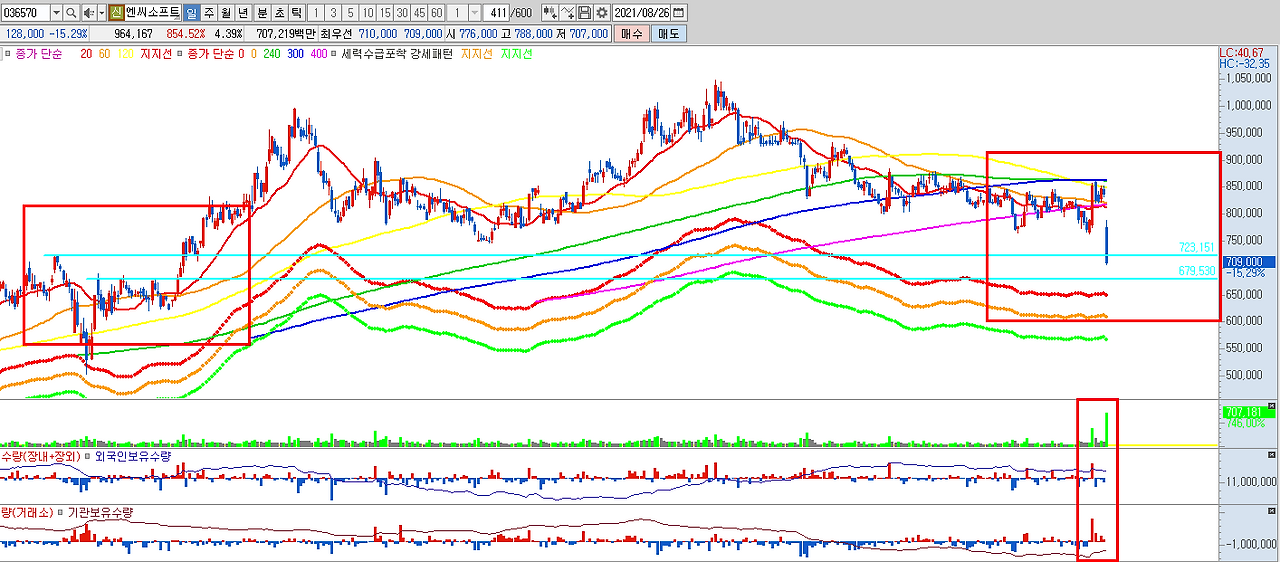Choose the 60 interval button
This screenshot has width=1280, height=562.
pos(437,13)
